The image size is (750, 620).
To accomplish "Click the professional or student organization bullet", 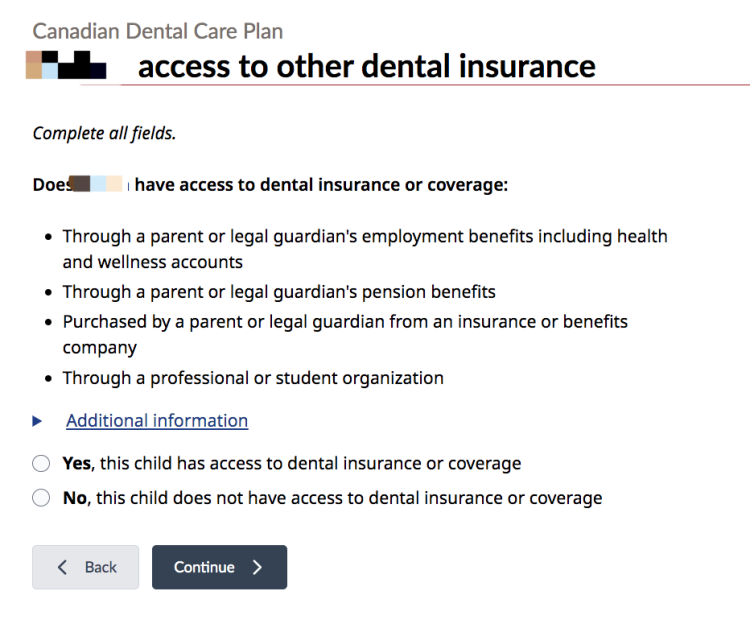I will click(253, 378).
